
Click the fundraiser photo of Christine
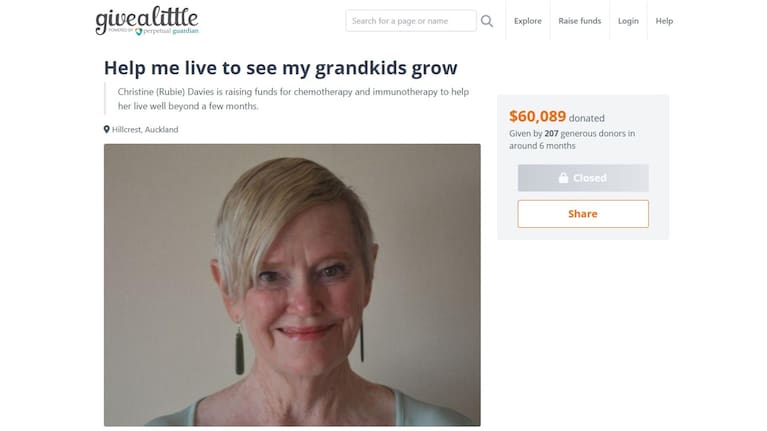click(292, 285)
